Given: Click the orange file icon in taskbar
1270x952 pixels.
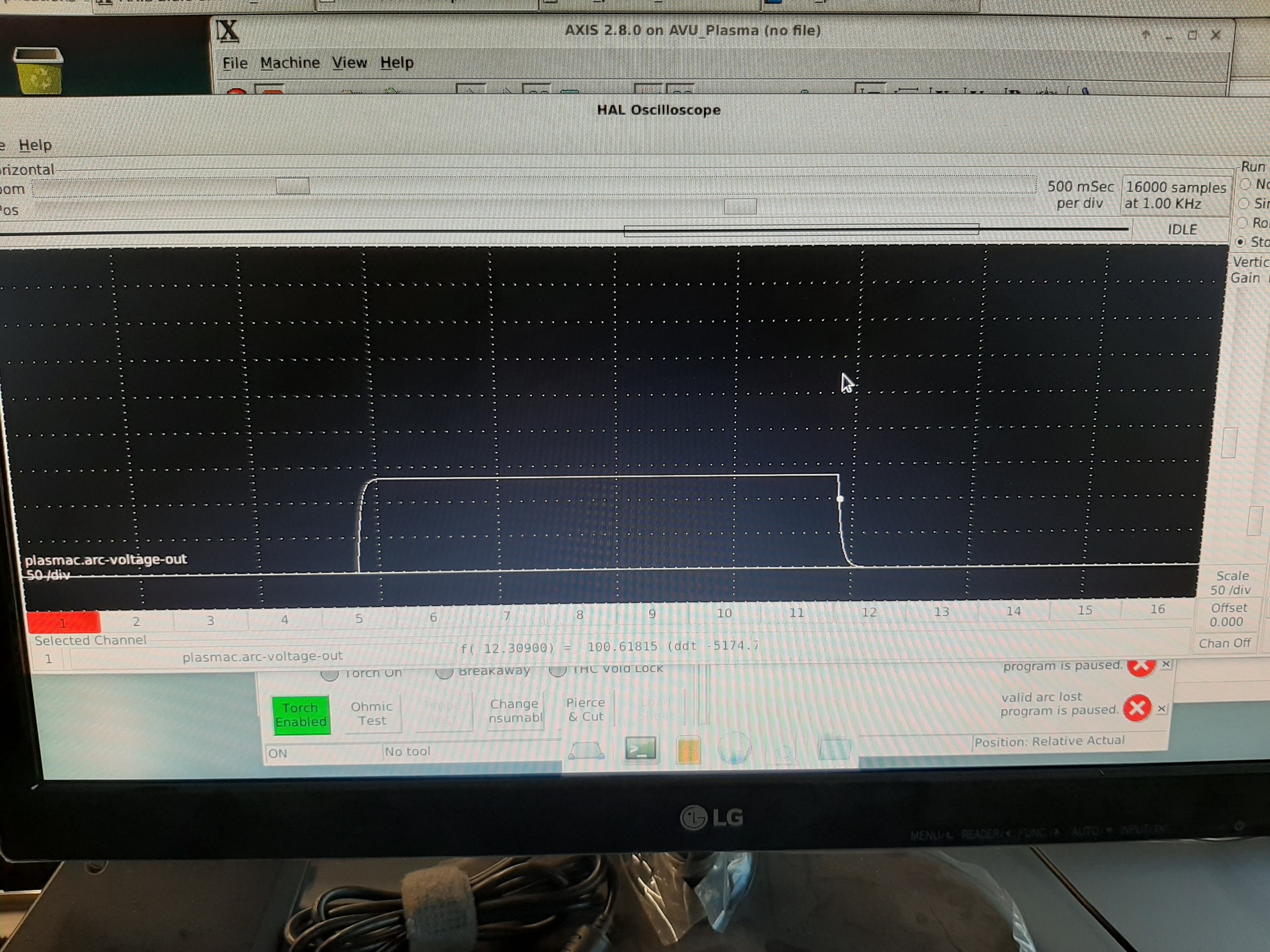Looking at the screenshot, I should click(x=689, y=750).
